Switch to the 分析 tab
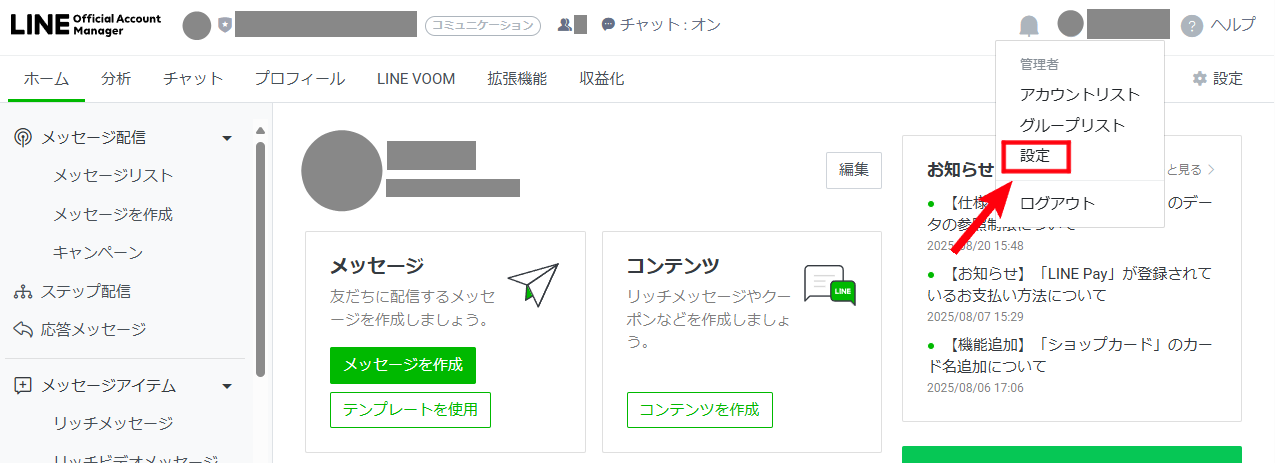Image resolution: width=1275 pixels, height=463 pixels. (x=116, y=79)
